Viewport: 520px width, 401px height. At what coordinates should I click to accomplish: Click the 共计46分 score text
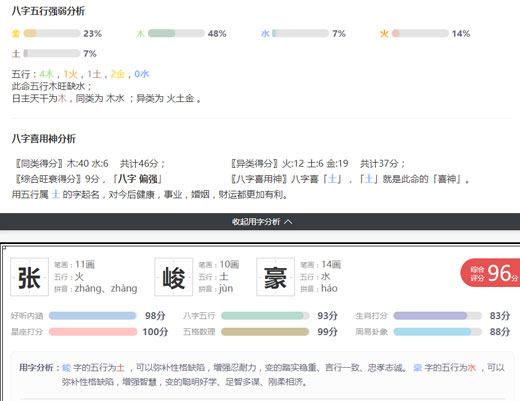[139, 163]
